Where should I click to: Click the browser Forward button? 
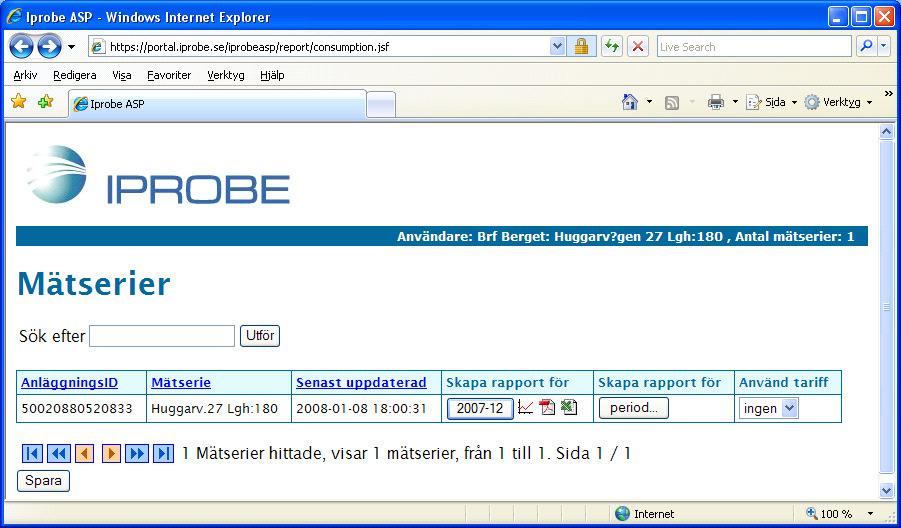[x=49, y=47]
